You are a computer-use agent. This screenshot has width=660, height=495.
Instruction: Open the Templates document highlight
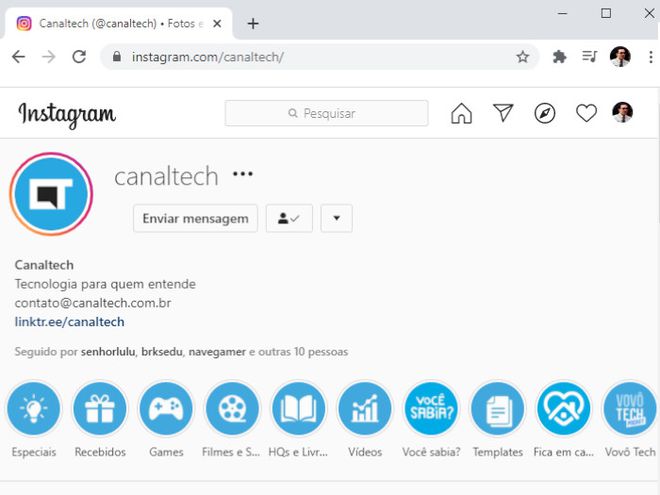(497, 409)
